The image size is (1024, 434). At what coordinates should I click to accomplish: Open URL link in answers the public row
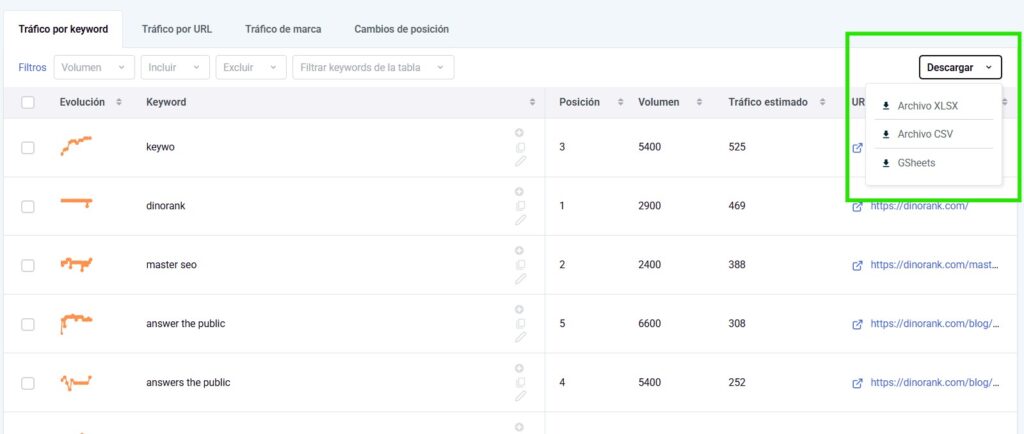click(935, 382)
